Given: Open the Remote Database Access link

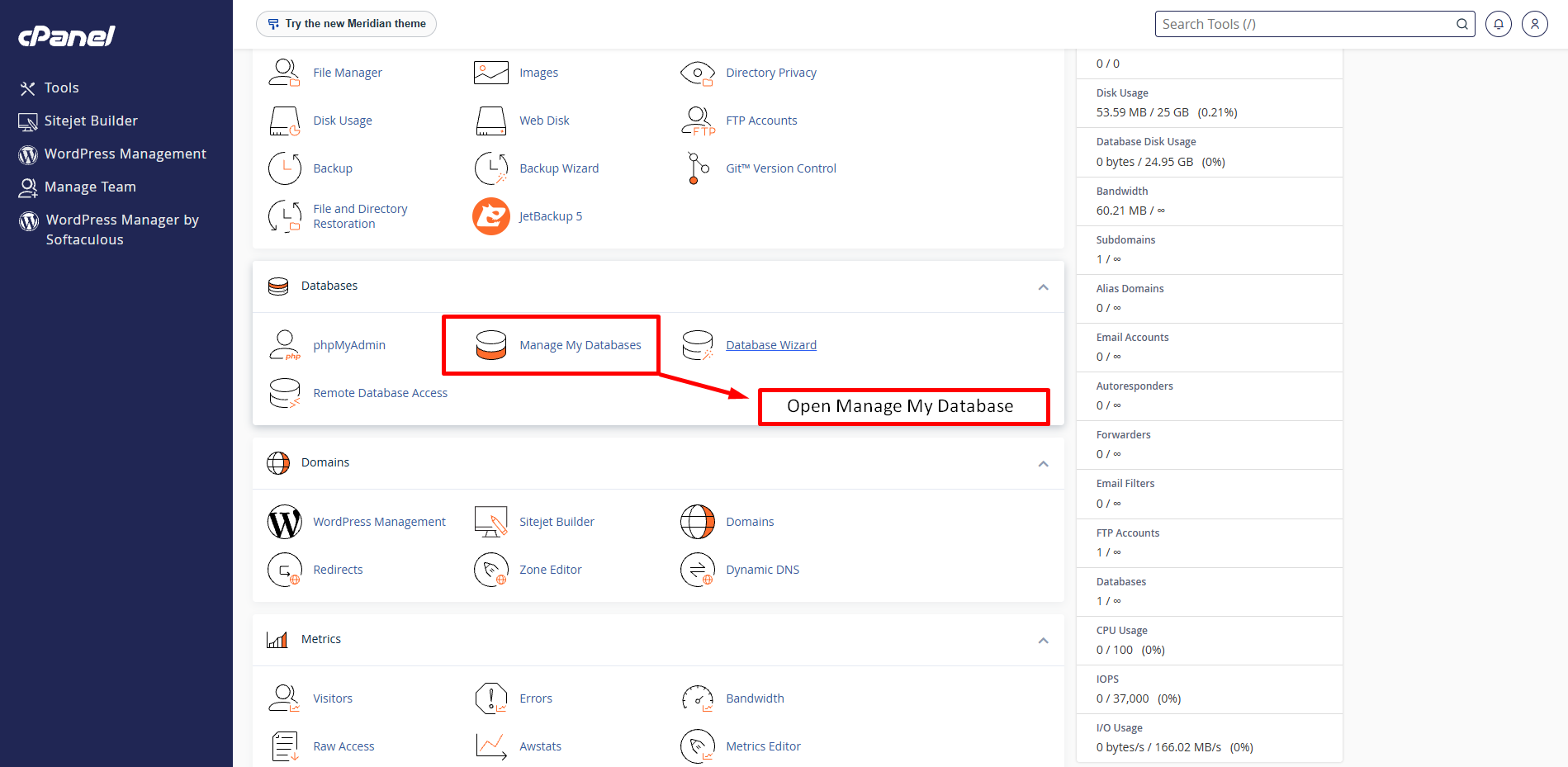Looking at the screenshot, I should point(380,393).
